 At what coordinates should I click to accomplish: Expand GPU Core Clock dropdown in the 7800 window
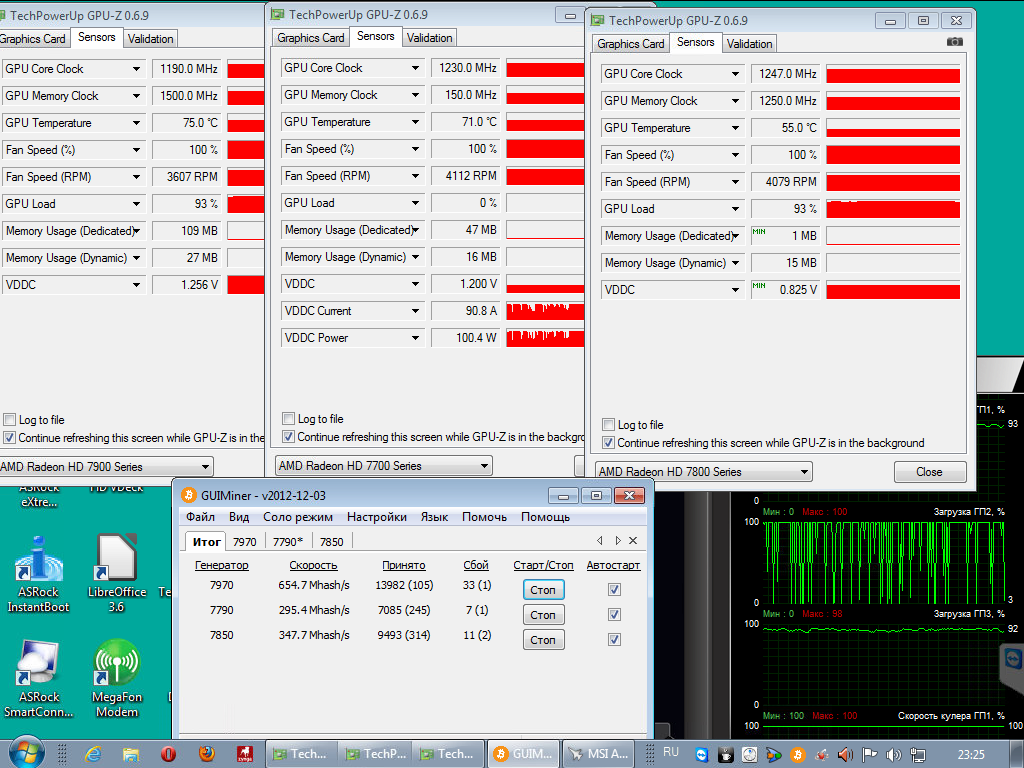(735, 74)
